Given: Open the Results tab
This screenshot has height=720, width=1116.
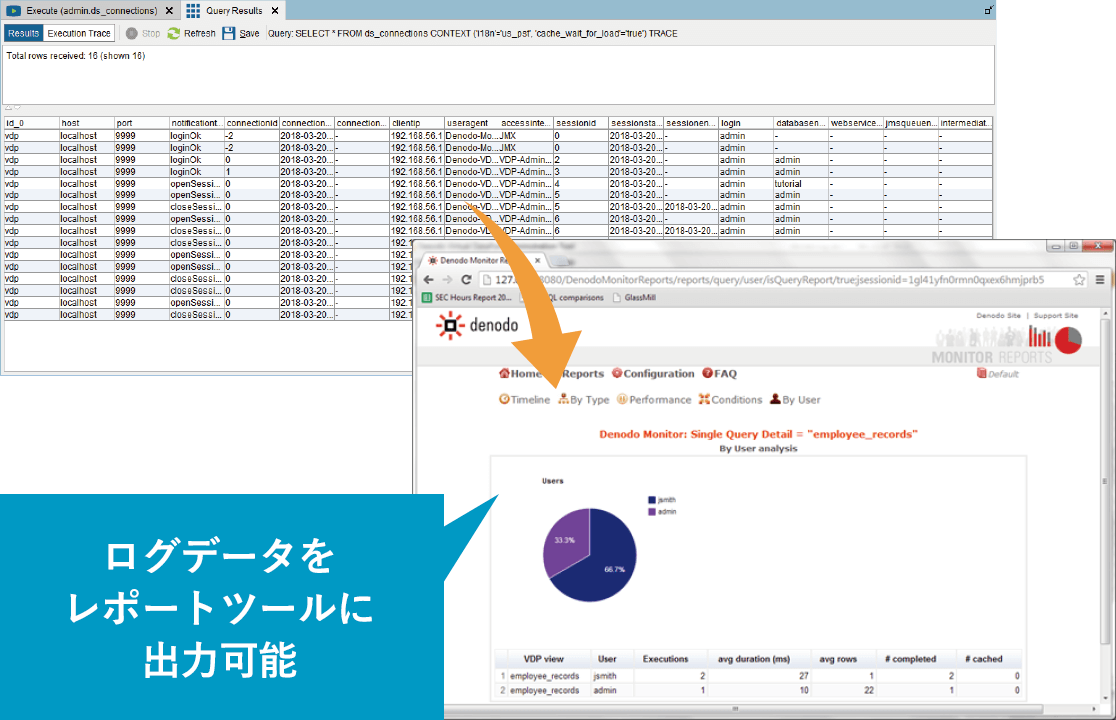Looking at the screenshot, I should [x=23, y=33].
